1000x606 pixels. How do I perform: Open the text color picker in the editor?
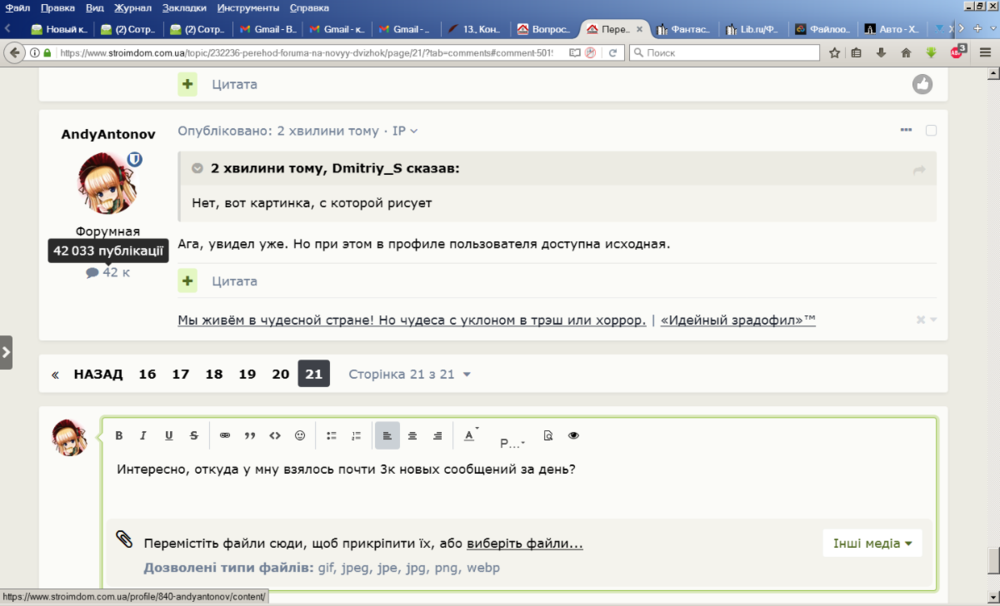point(470,436)
